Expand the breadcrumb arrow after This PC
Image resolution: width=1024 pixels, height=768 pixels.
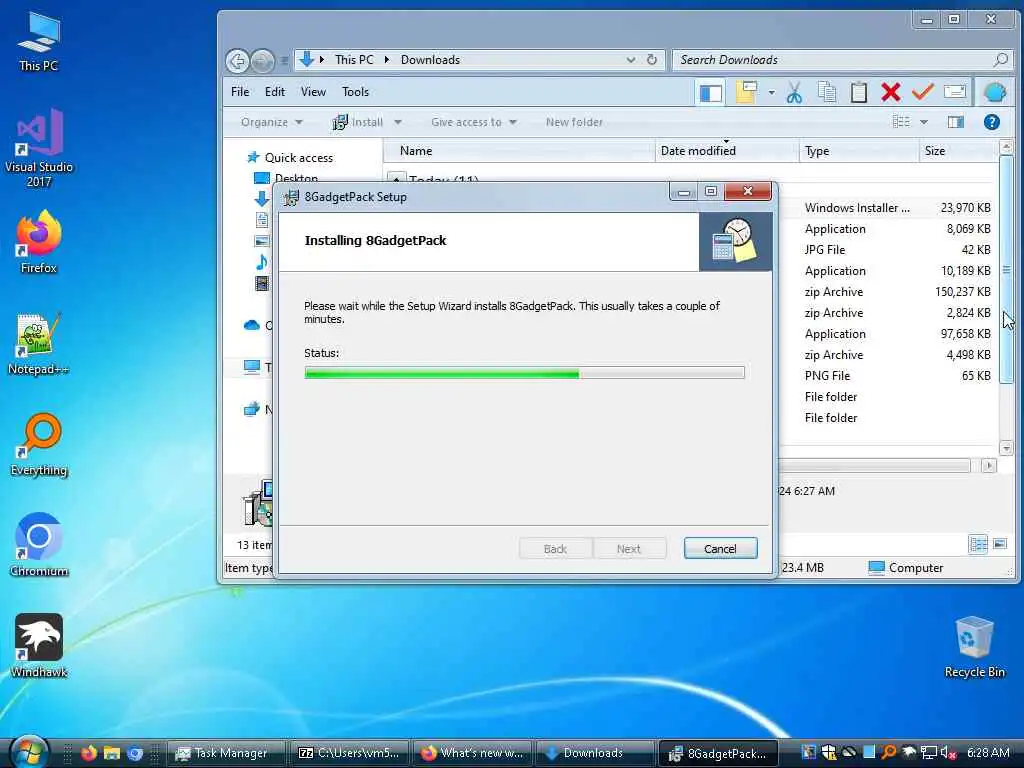pos(387,59)
